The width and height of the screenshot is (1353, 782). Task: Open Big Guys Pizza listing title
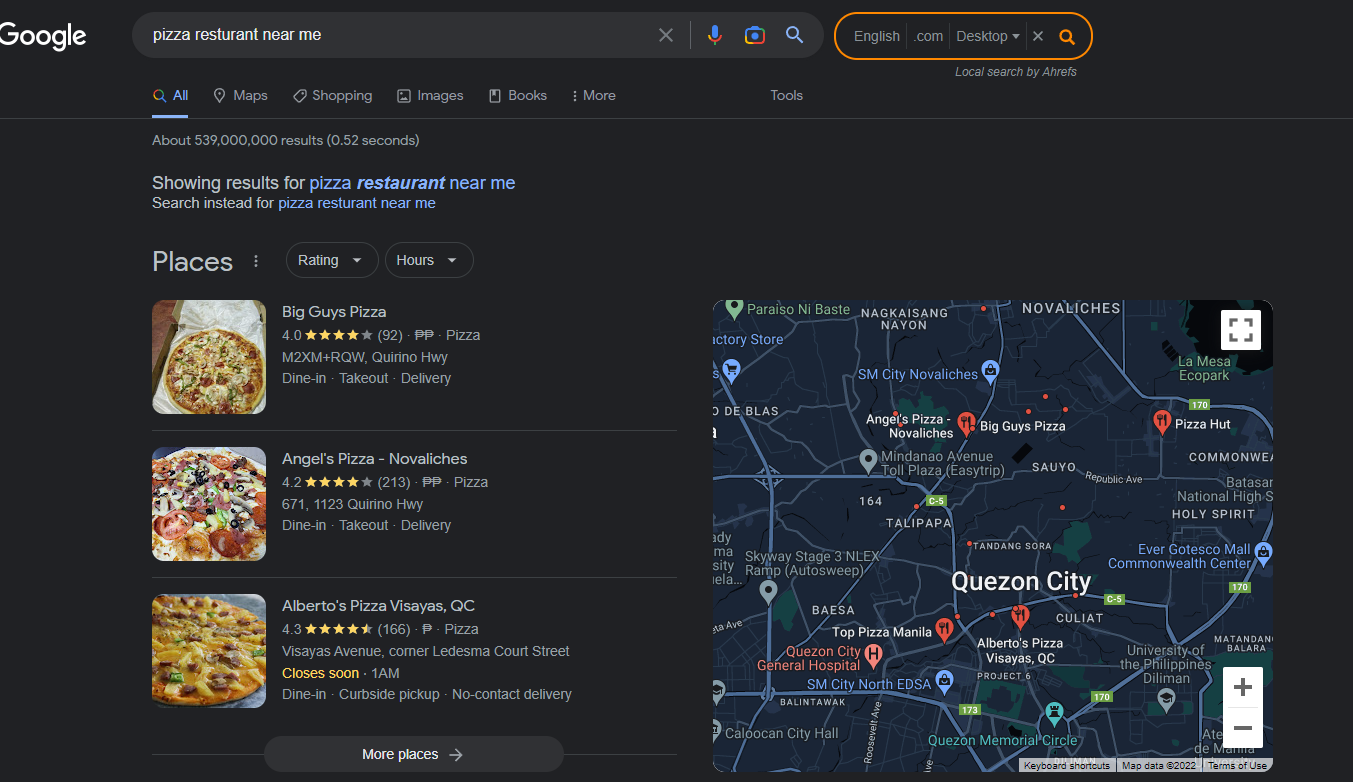tap(334, 312)
